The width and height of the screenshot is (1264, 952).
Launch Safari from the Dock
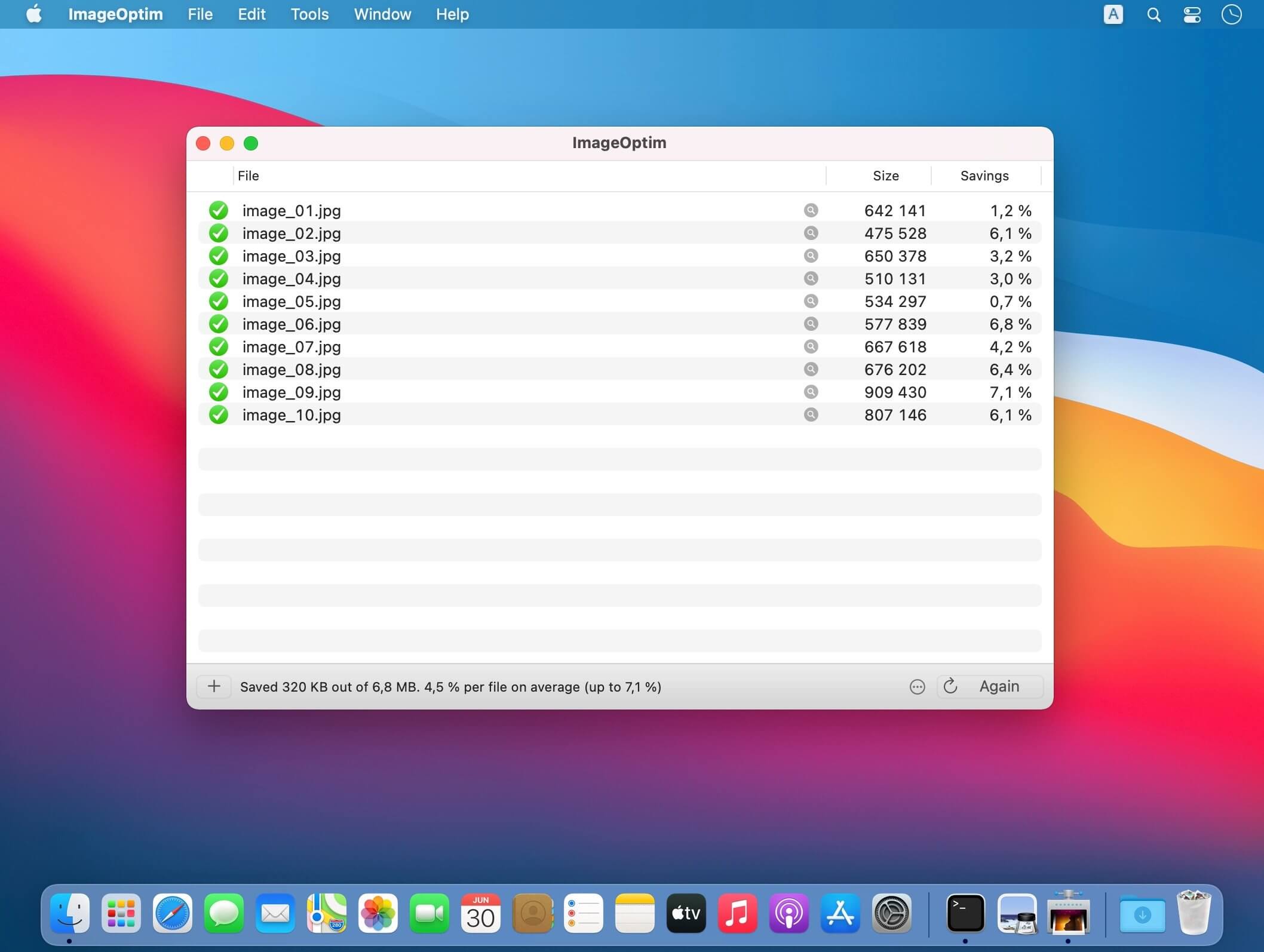coord(173,913)
